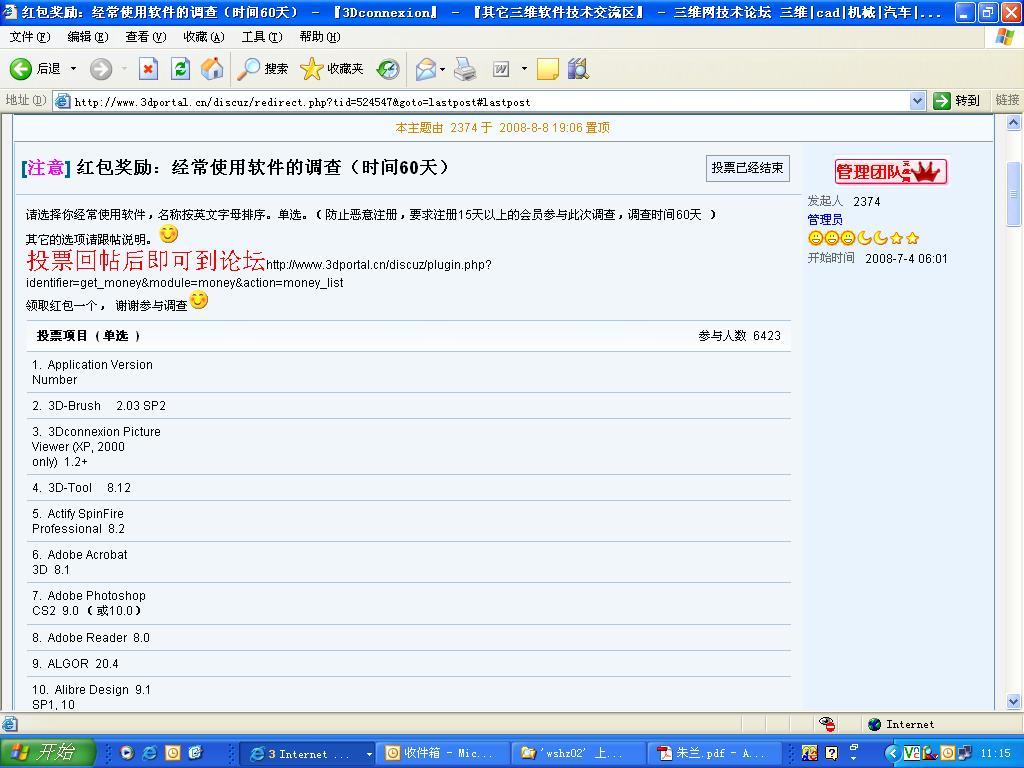Viewport: 1024px width, 768px height.
Task: Open the 收藏(A) menu
Action: coord(204,37)
